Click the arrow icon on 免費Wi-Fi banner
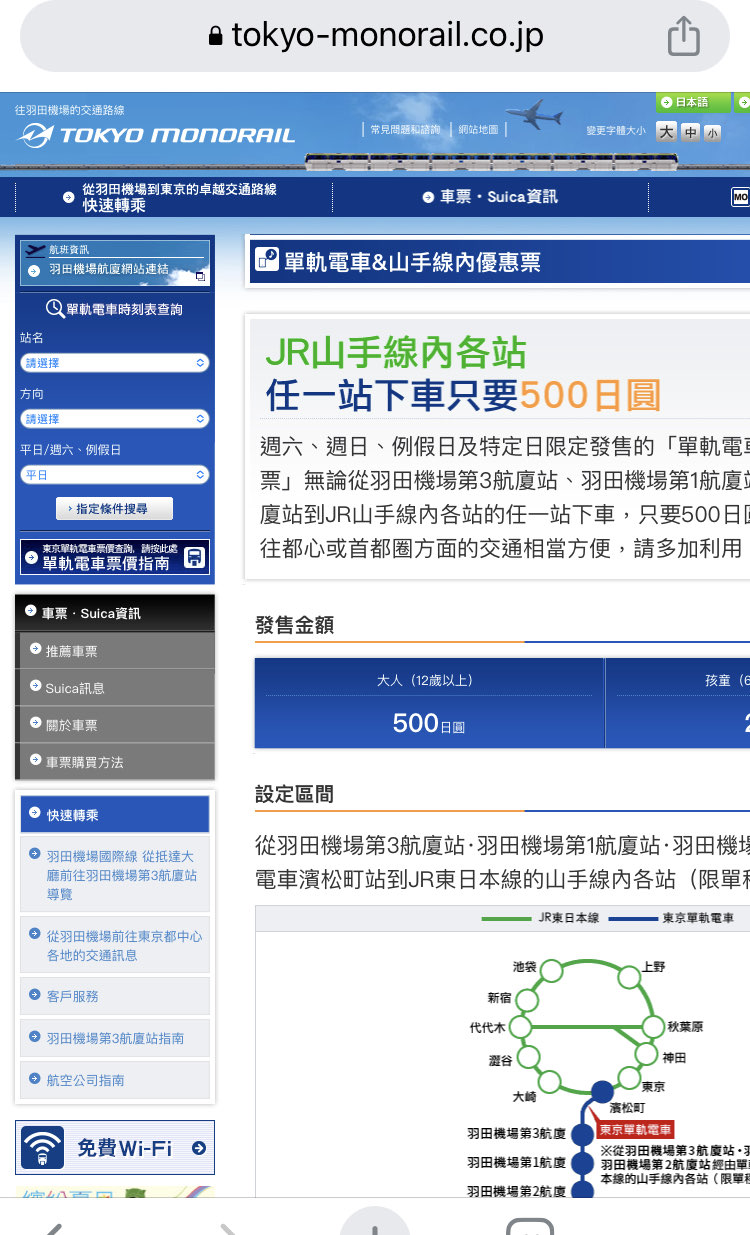 [x=198, y=1148]
